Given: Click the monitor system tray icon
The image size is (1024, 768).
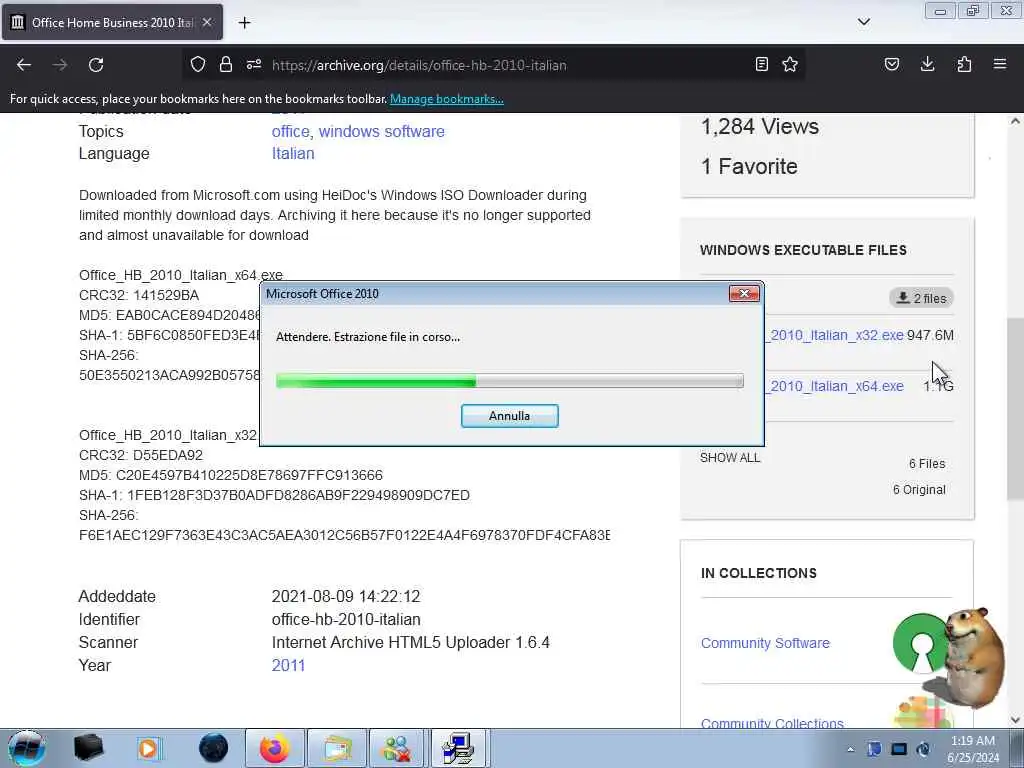Looking at the screenshot, I should 899,749.
